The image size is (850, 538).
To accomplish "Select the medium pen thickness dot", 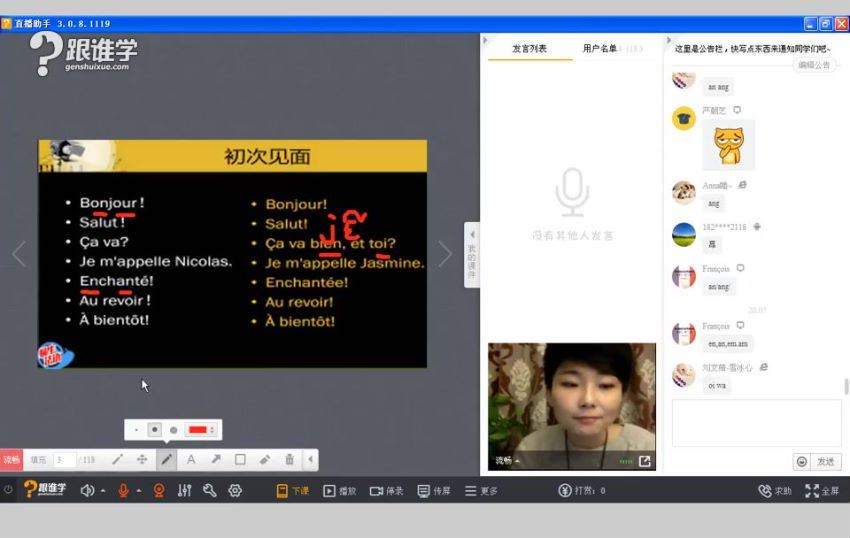I will (155, 430).
